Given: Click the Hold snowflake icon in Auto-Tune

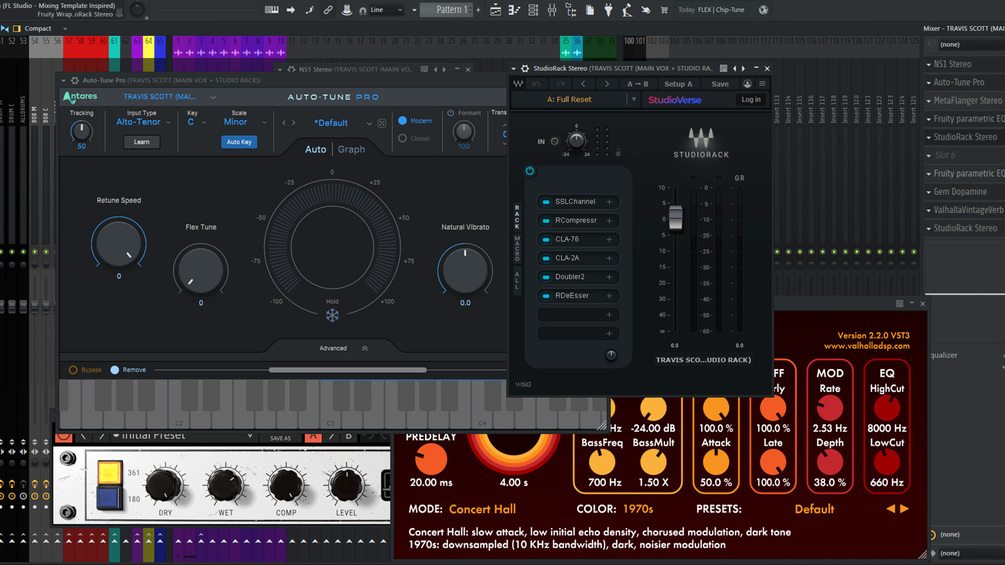Looking at the screenshot, I should click(x=332, y=315).
